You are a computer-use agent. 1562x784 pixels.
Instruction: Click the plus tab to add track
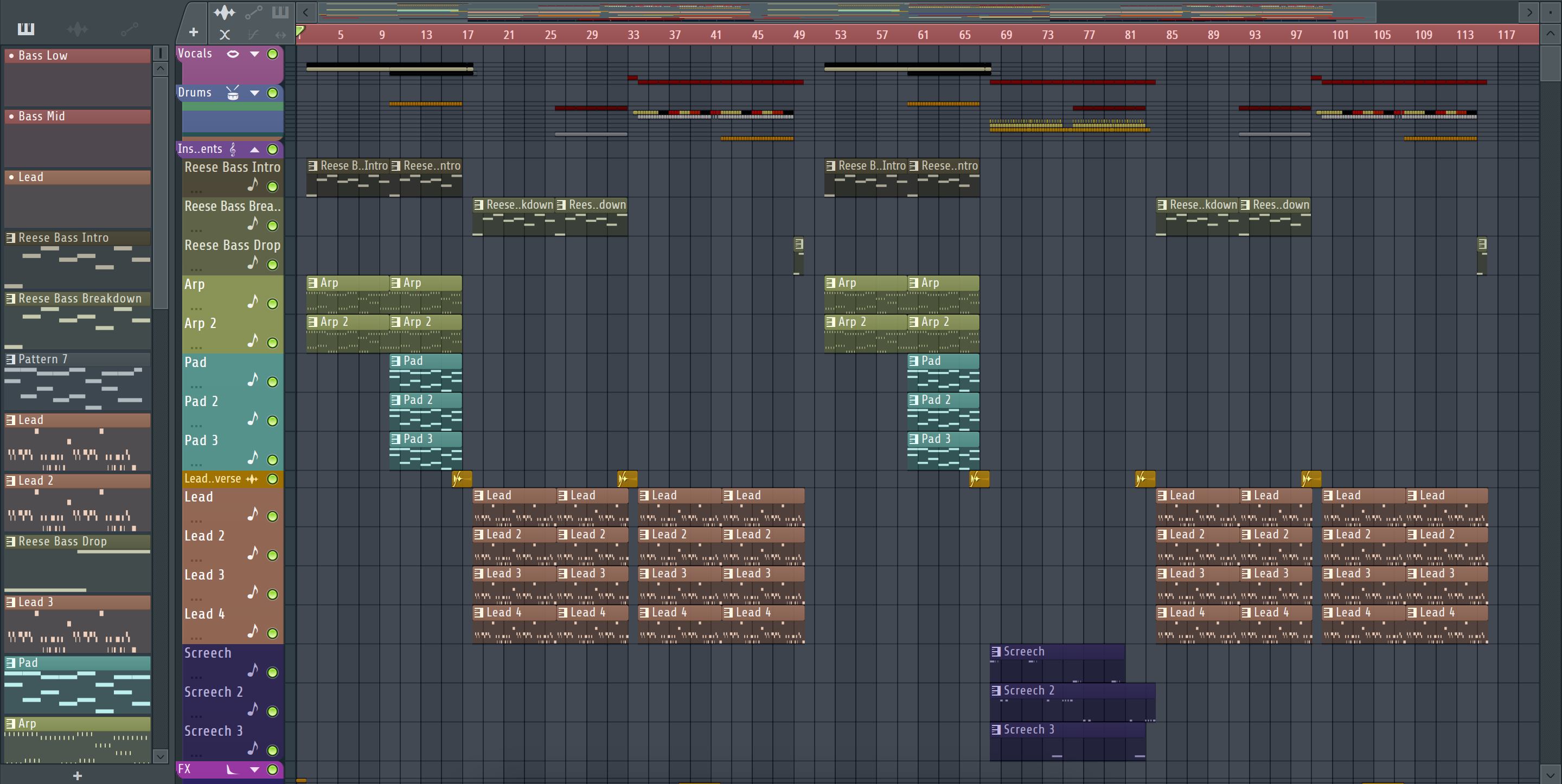(x=194, y=32)
